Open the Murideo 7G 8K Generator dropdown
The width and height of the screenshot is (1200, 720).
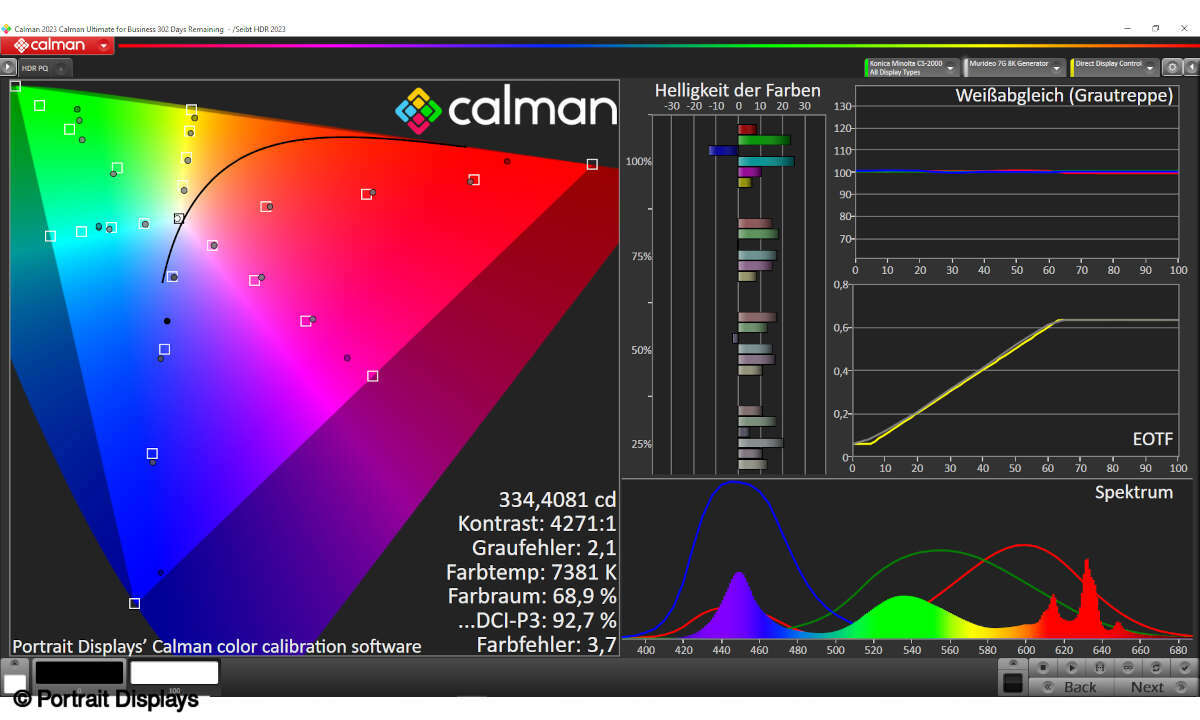pyautogui.click(x=1056, y=68)
